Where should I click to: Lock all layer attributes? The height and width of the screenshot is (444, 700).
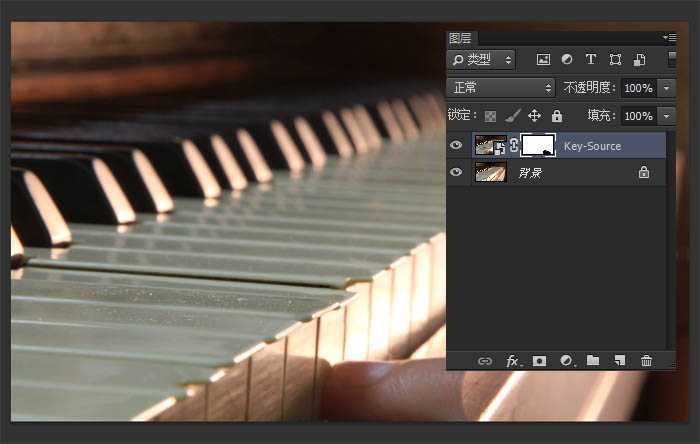[557, 116]
